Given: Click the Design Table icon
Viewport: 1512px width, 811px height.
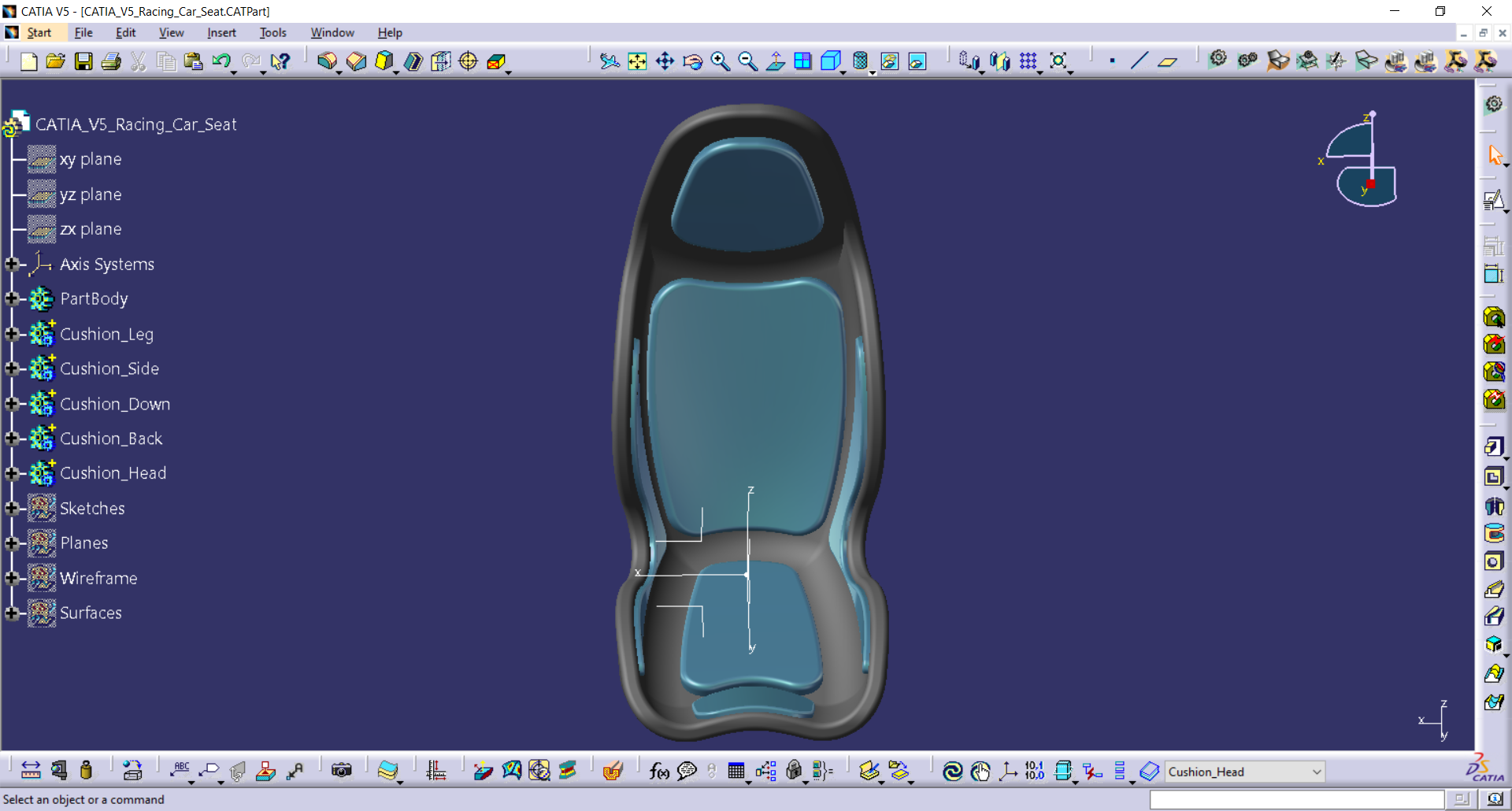Looking at the screenshot, I should 736,771.
